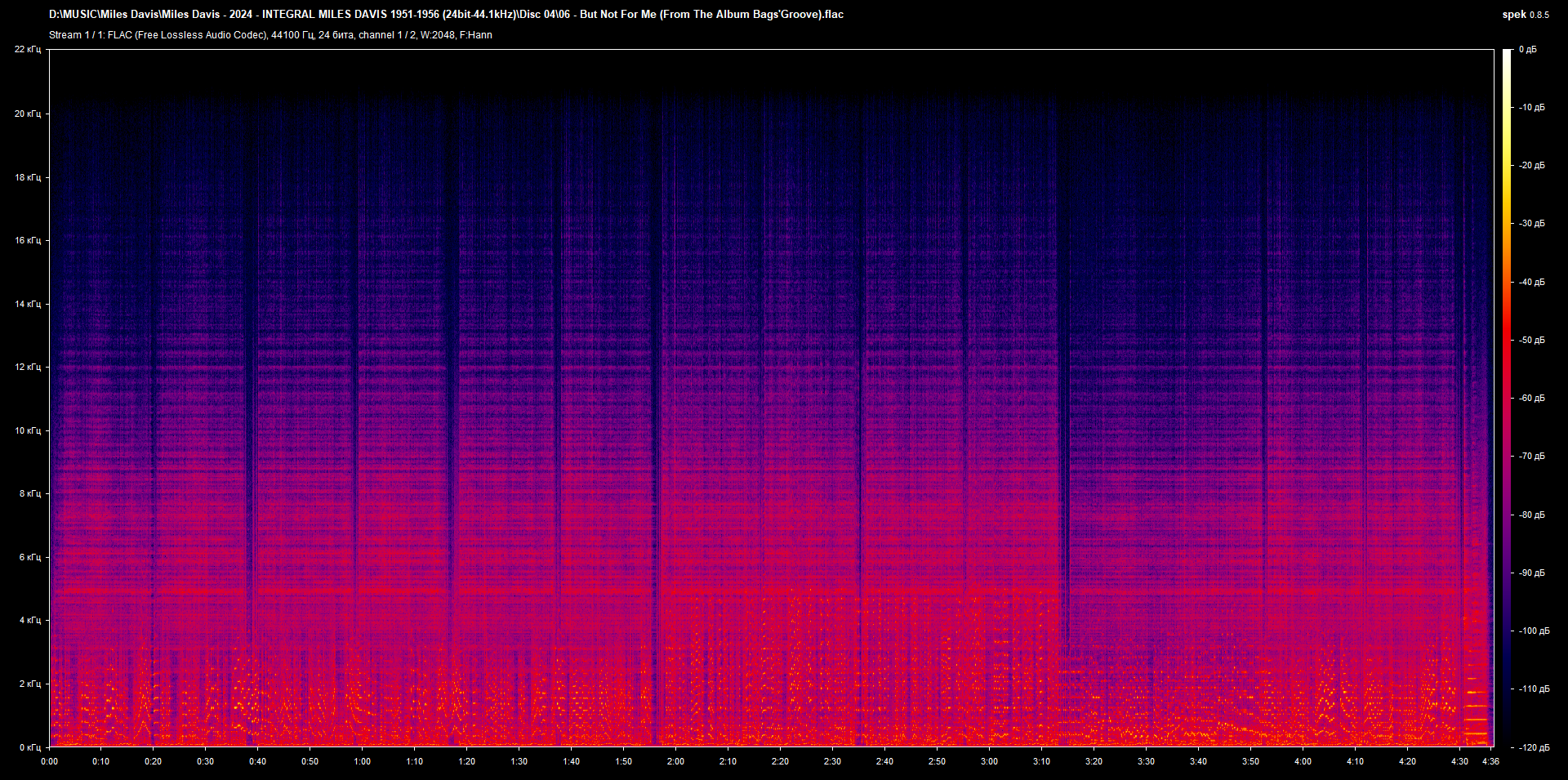1568x780 pixels.
Task: Click the stream info line 'FLAC (Free Lossless Audio Codec)'
Action: 270,35
